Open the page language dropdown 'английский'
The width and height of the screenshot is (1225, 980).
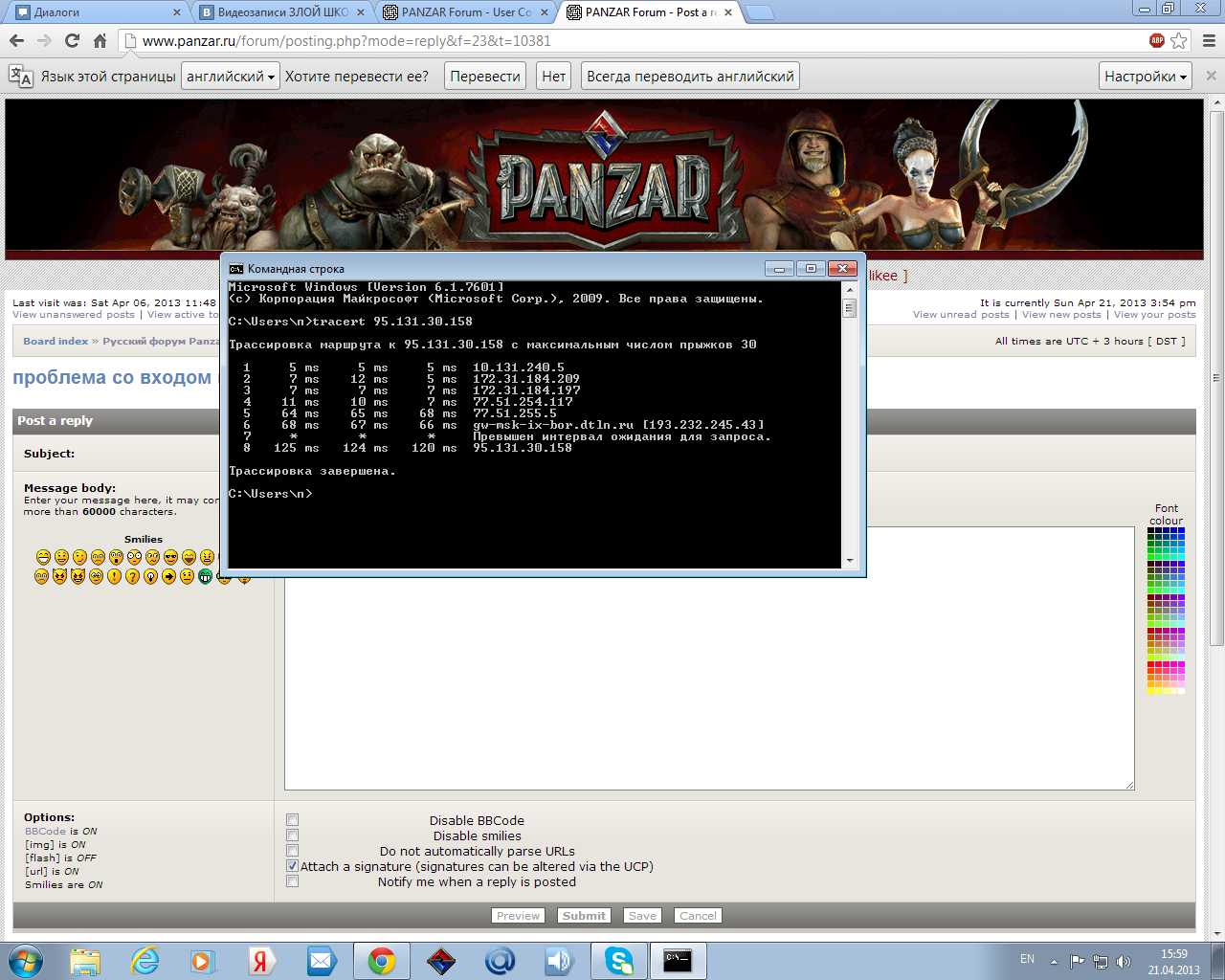pos(231,77)
